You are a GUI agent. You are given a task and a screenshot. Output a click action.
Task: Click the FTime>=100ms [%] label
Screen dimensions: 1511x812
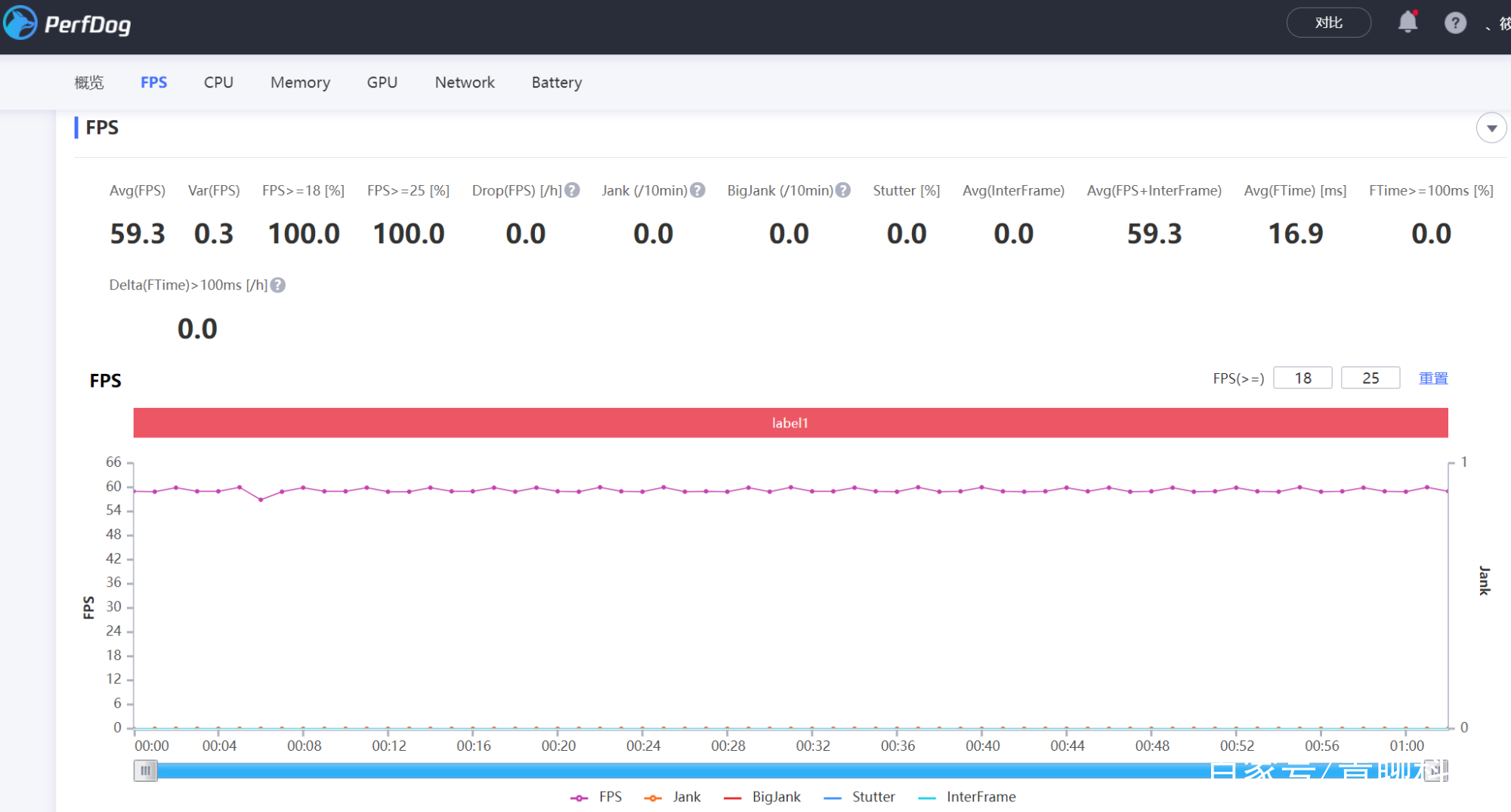coord(1431,190)
